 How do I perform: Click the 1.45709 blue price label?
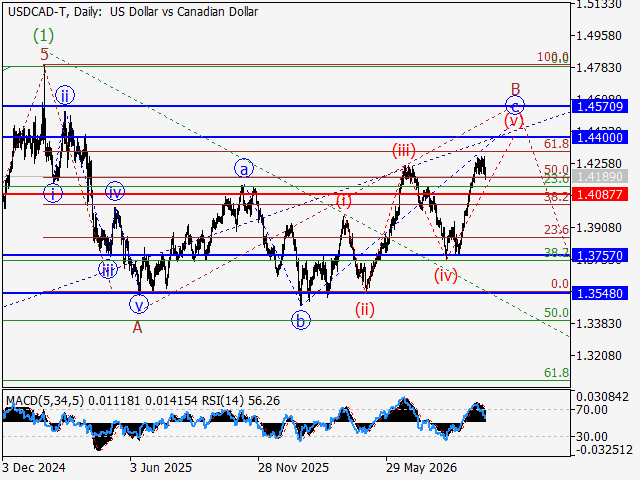[x=600, y=107]
